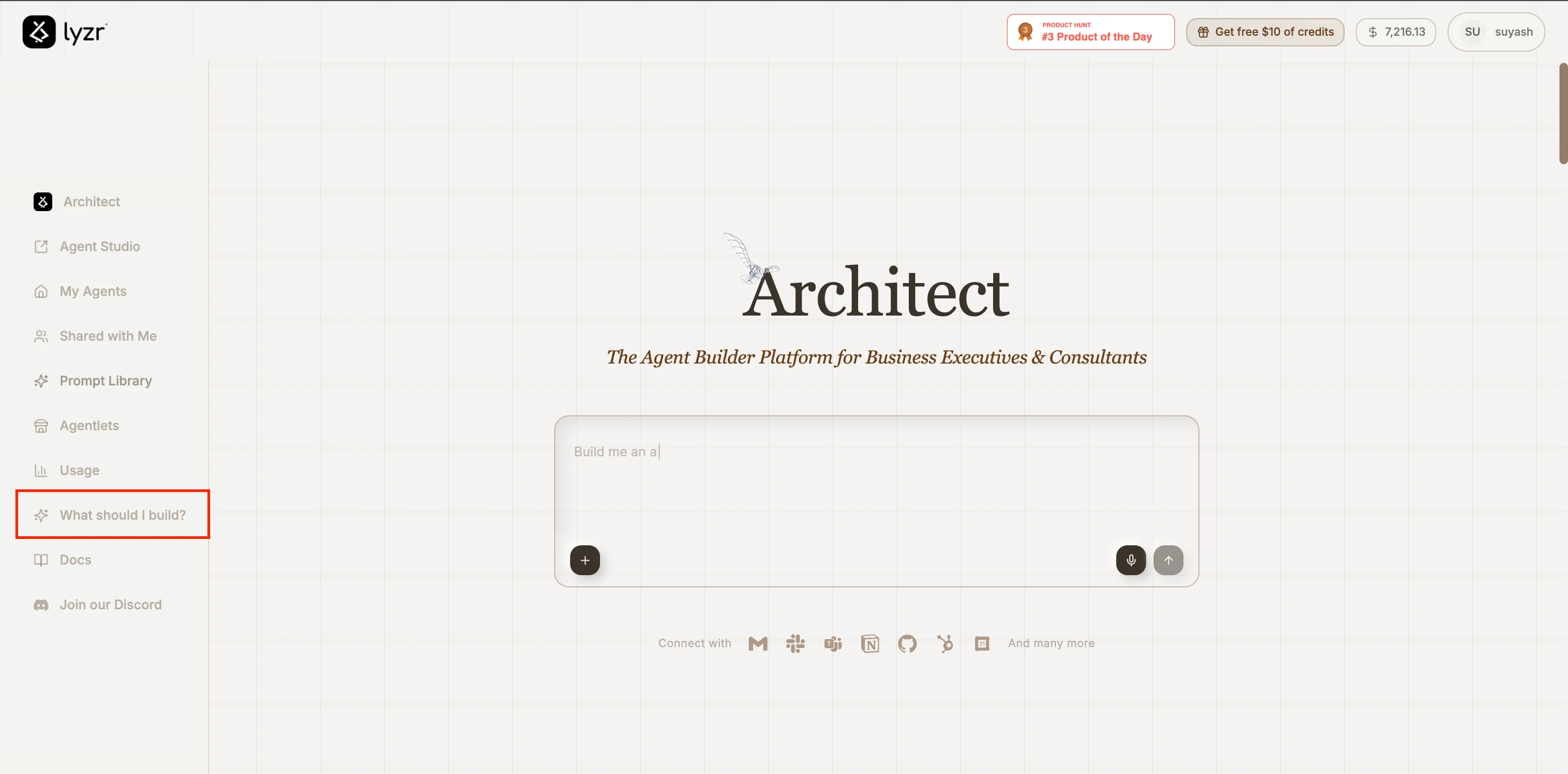Screen dimensions: 1568x774
Task: Click the Connect with label
Action: click(x=694, y=643)
